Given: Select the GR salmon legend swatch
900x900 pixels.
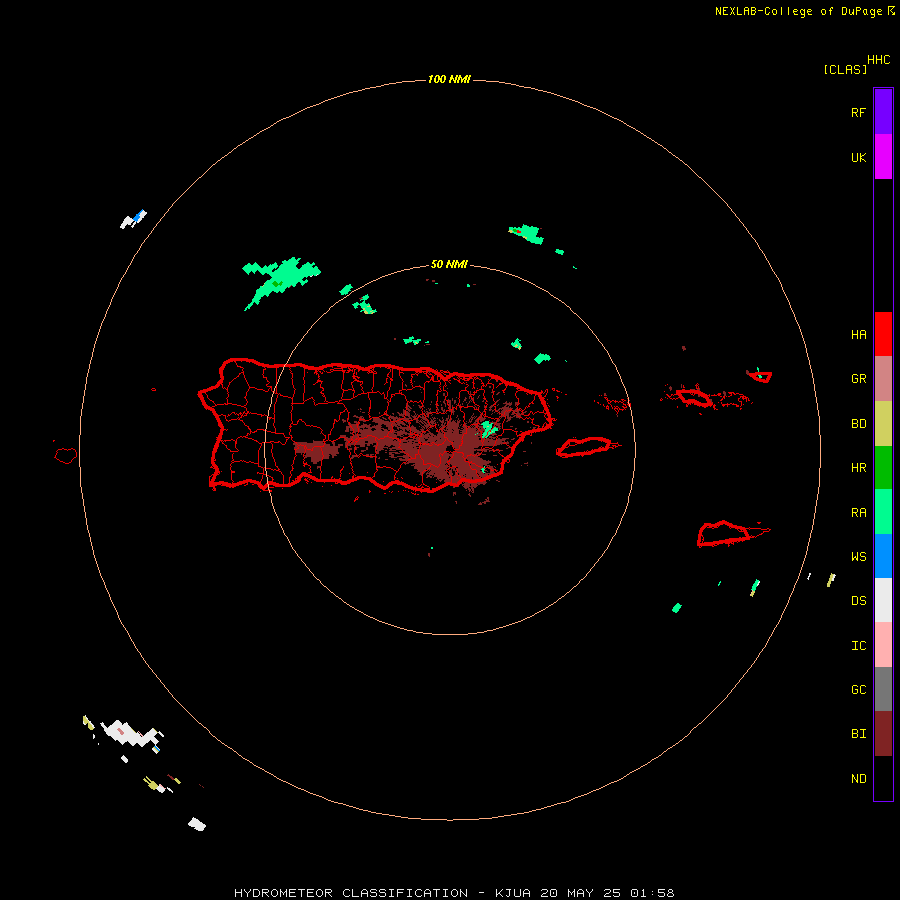Looking at the screenshot, I should click(883, 379).
